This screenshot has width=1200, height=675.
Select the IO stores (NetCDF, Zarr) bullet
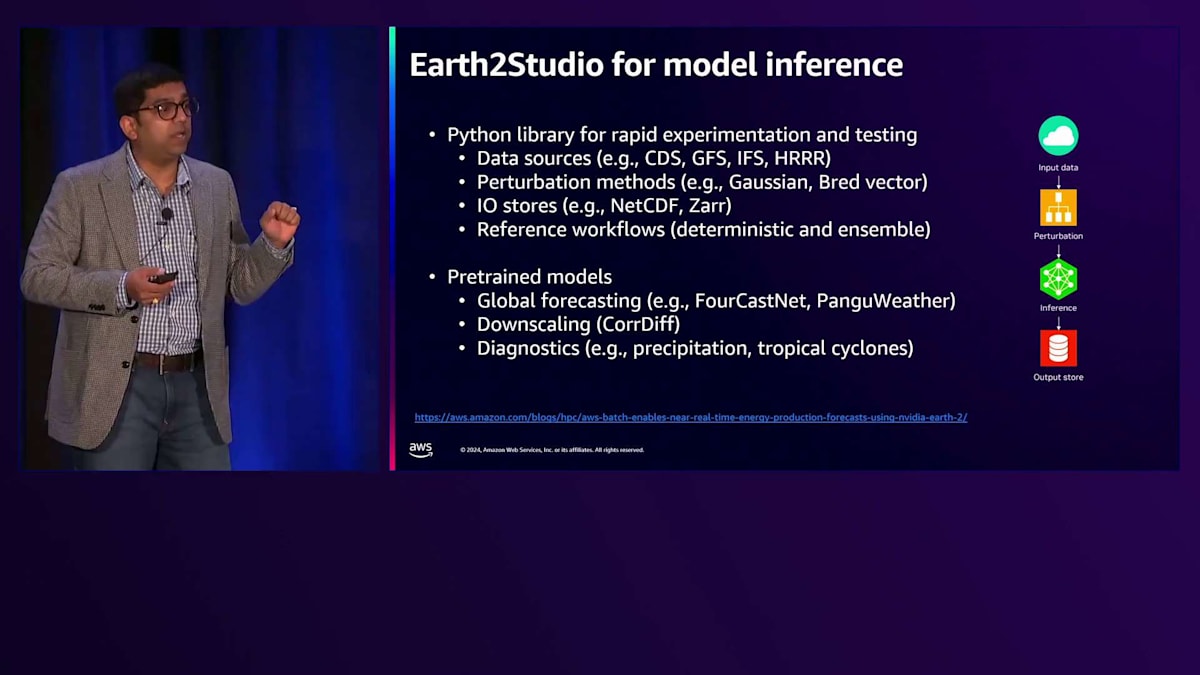(x=604, y=206)
